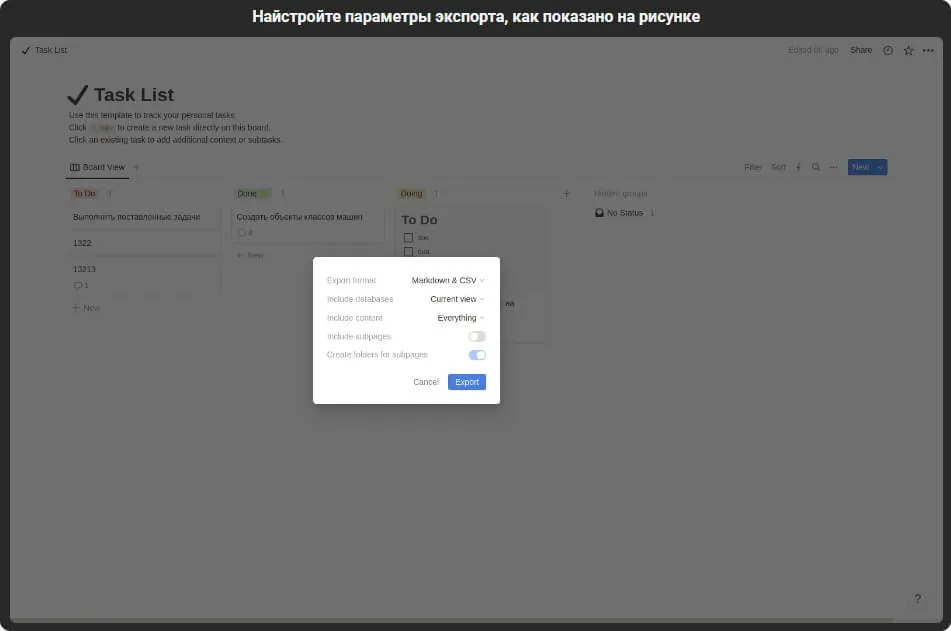Image resolution: width=951 pixels, height=631 pixels.
Task: Open the Include content dropdown
Action: (x=462, y=317)
